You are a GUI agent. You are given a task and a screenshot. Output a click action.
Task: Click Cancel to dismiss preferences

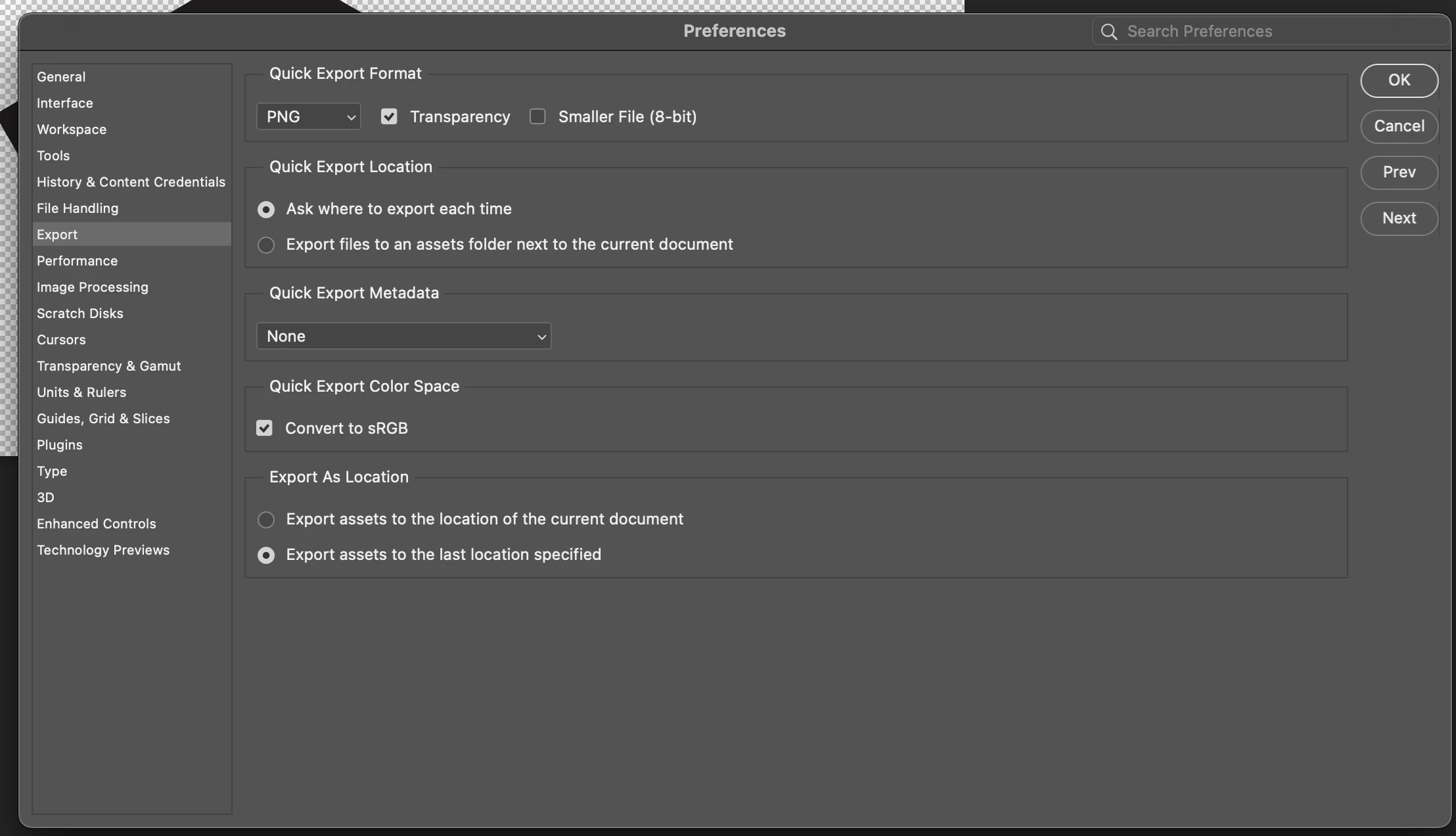coord(1399,126)
